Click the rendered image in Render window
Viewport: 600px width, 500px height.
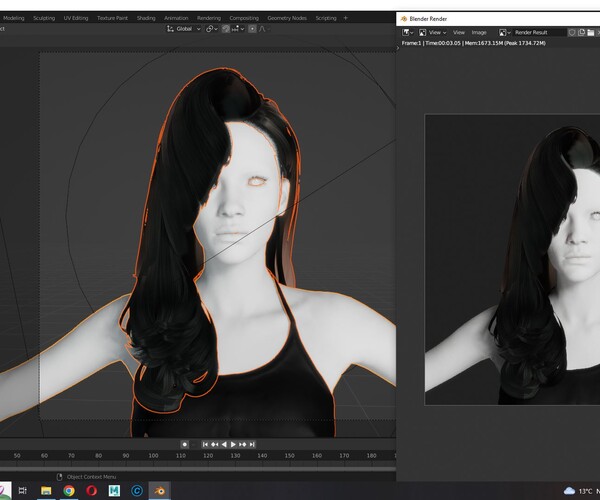pyautogui.click(x=512, y=259)
